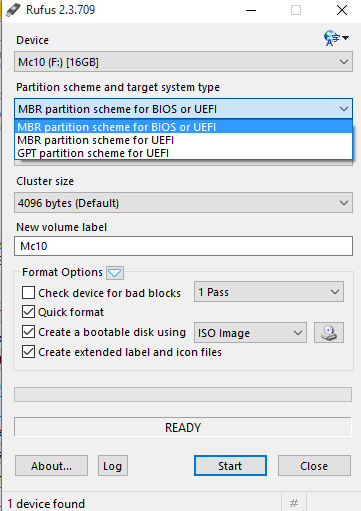This screenshot has width=361, height=511.
Task: Enable Check device for bad blocks
Action: pyautogui.click(x=28, y=293)
